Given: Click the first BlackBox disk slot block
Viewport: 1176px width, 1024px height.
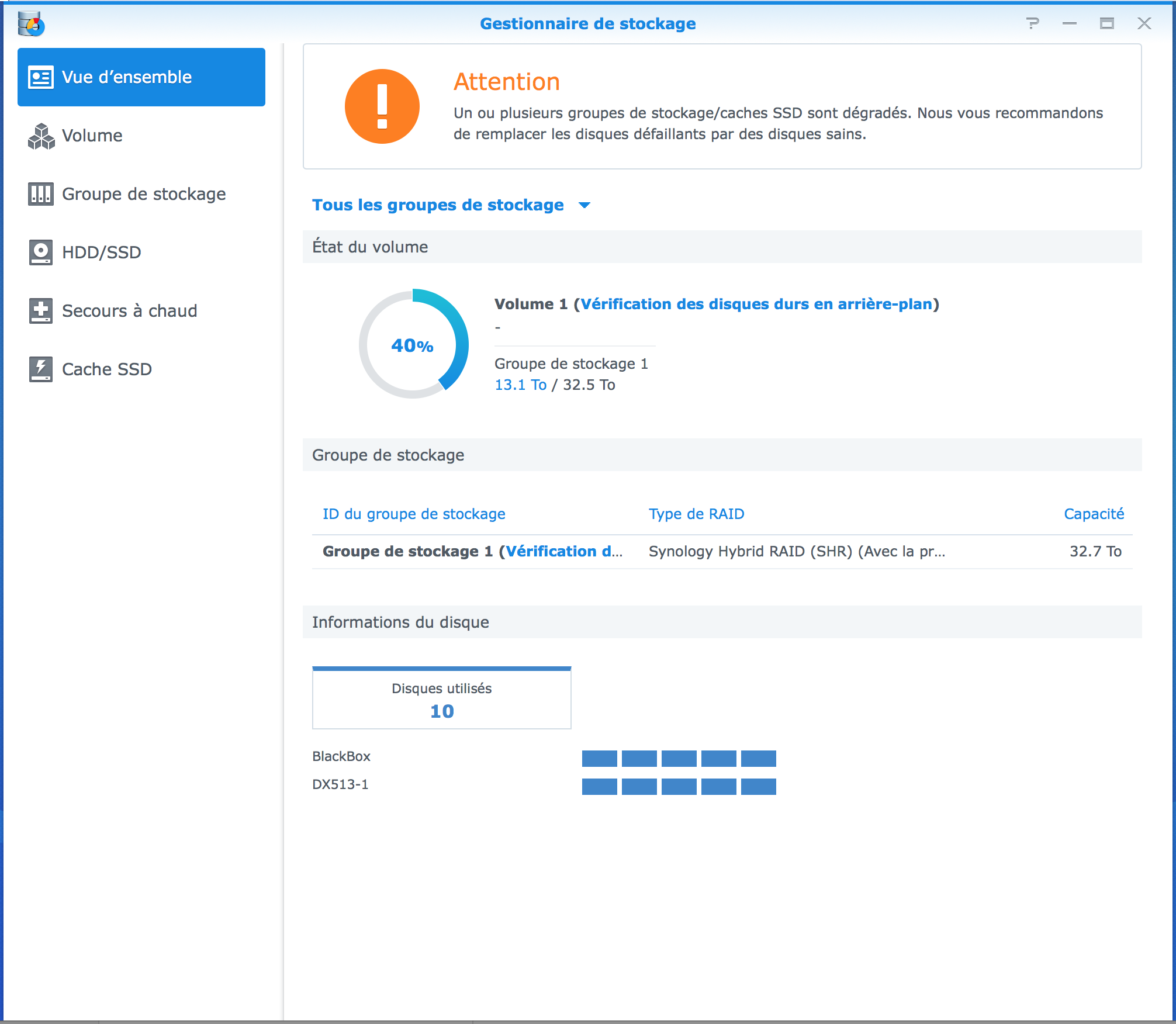Looking at the screenshot, I should [599, 759].
